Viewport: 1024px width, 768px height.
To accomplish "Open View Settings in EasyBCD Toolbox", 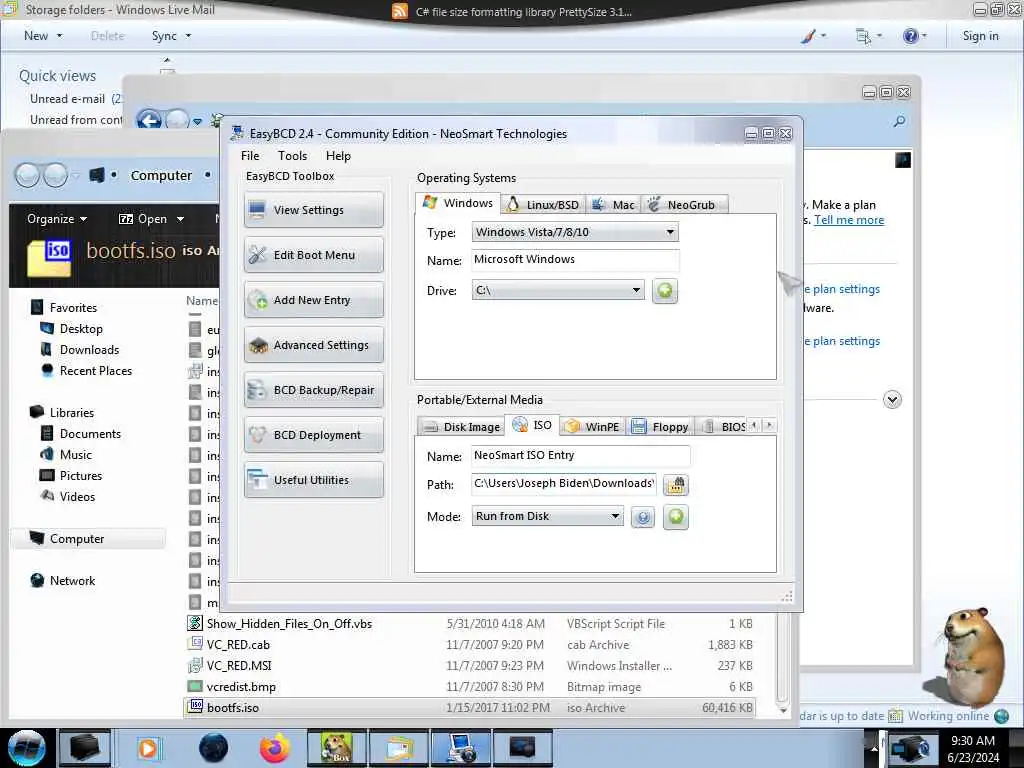I will [313, 210].
